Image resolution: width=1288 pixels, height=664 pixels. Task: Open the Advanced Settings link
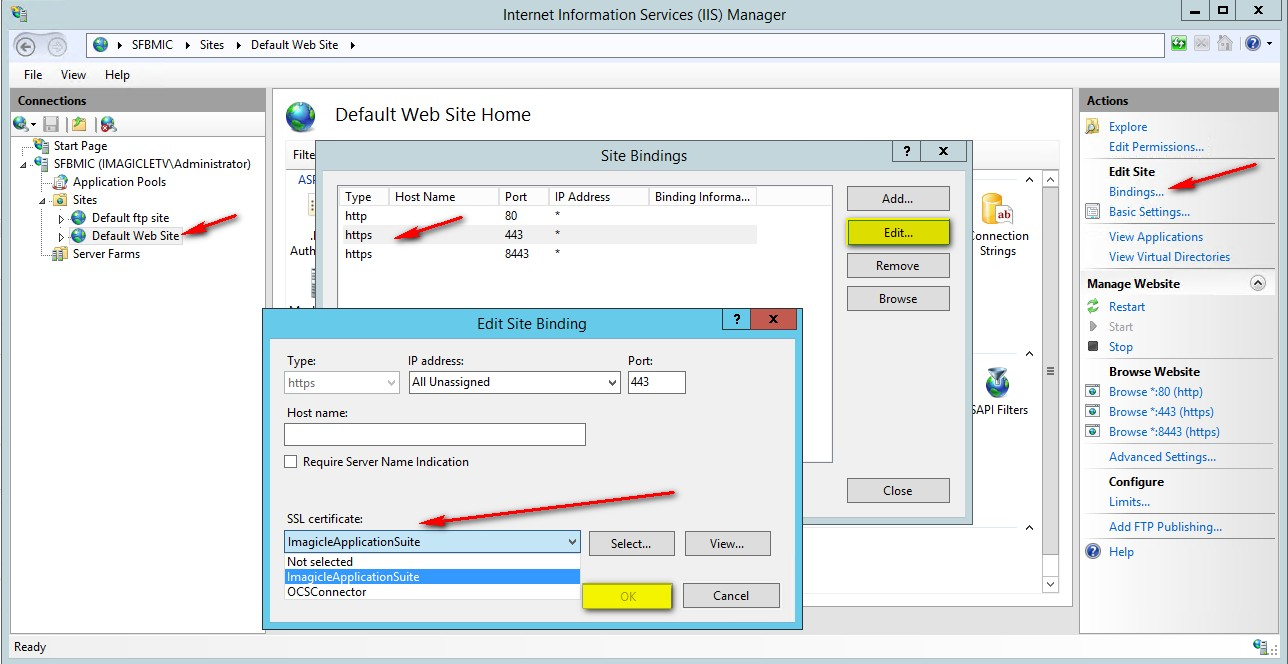tap(1162, 457)
